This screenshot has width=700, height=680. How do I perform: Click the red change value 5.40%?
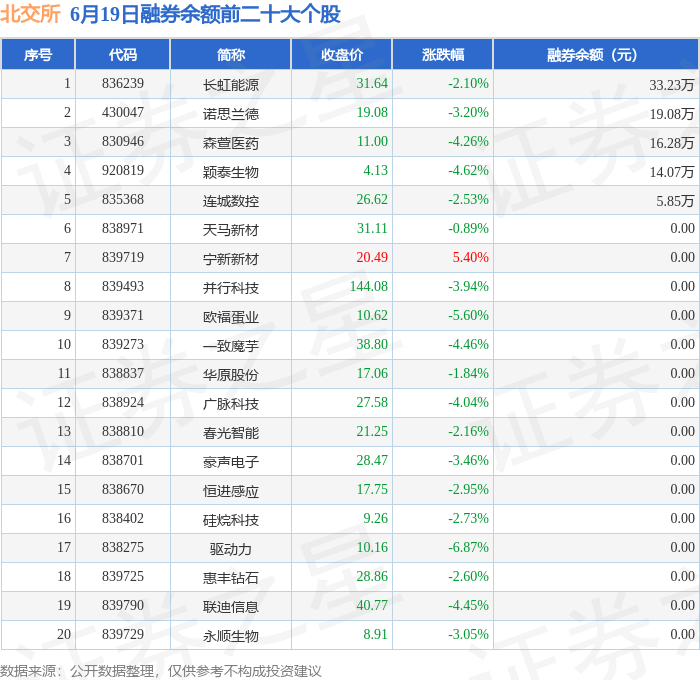(x=471, y=258)
